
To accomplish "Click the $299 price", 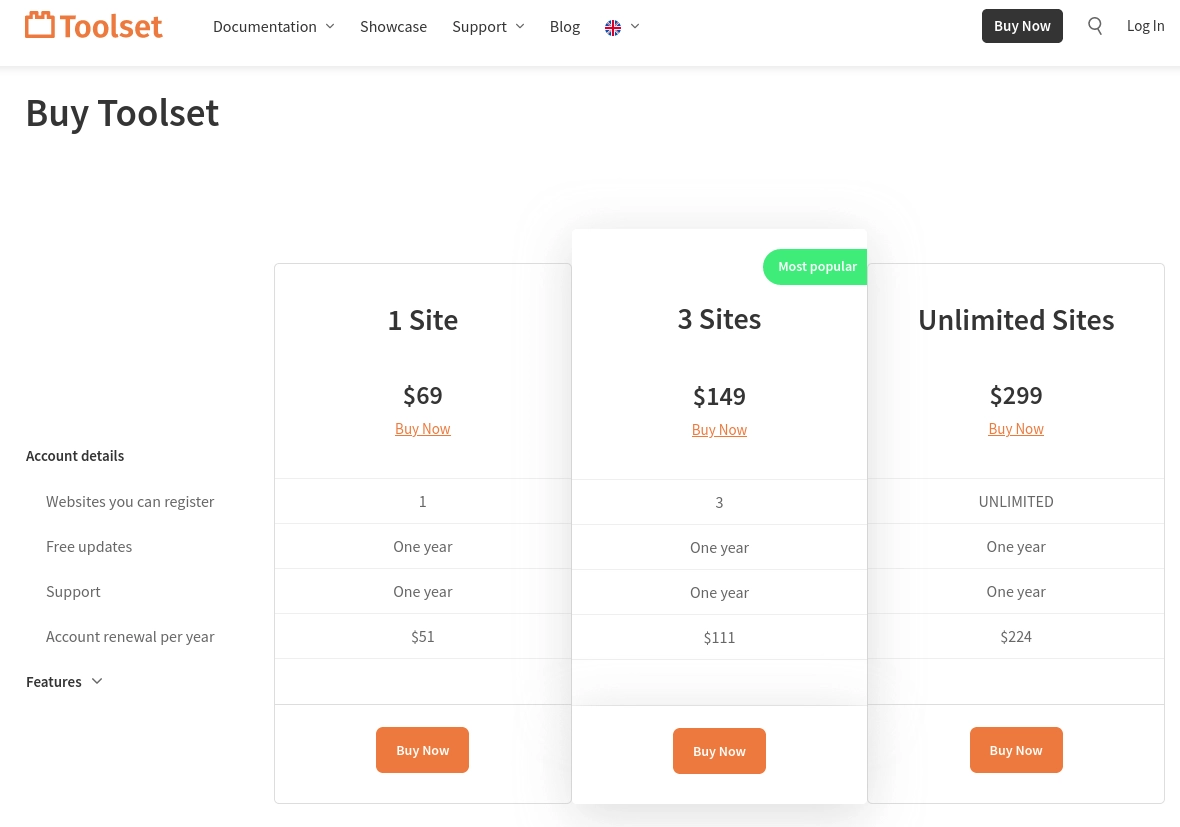I will (1016, 395).
